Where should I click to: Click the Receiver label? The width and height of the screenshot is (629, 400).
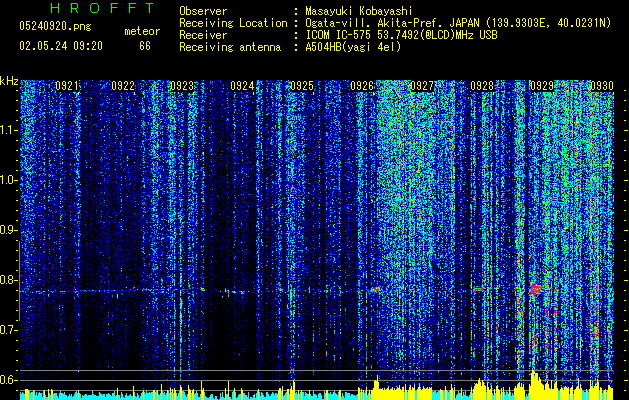tap(203, 35)
